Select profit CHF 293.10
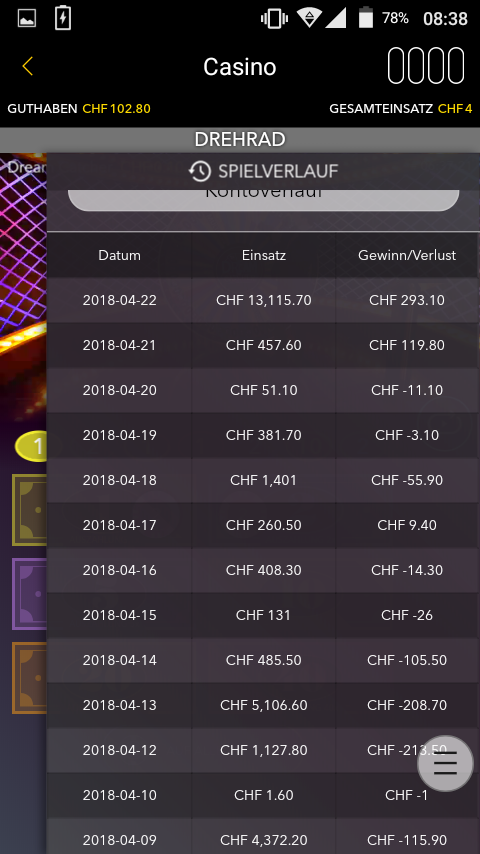The width and height of the screenshot is (480, 854). tap(407, 300)
